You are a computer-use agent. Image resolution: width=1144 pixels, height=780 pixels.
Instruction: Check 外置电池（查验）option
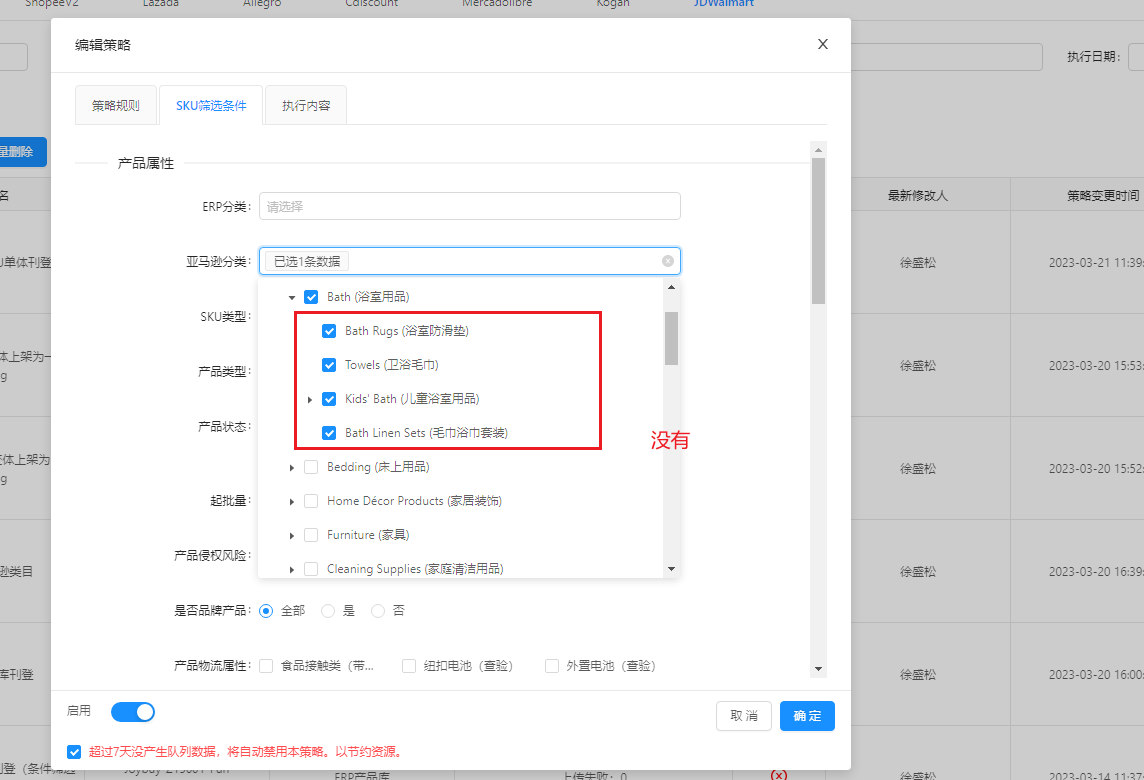[x=552, y=666]
